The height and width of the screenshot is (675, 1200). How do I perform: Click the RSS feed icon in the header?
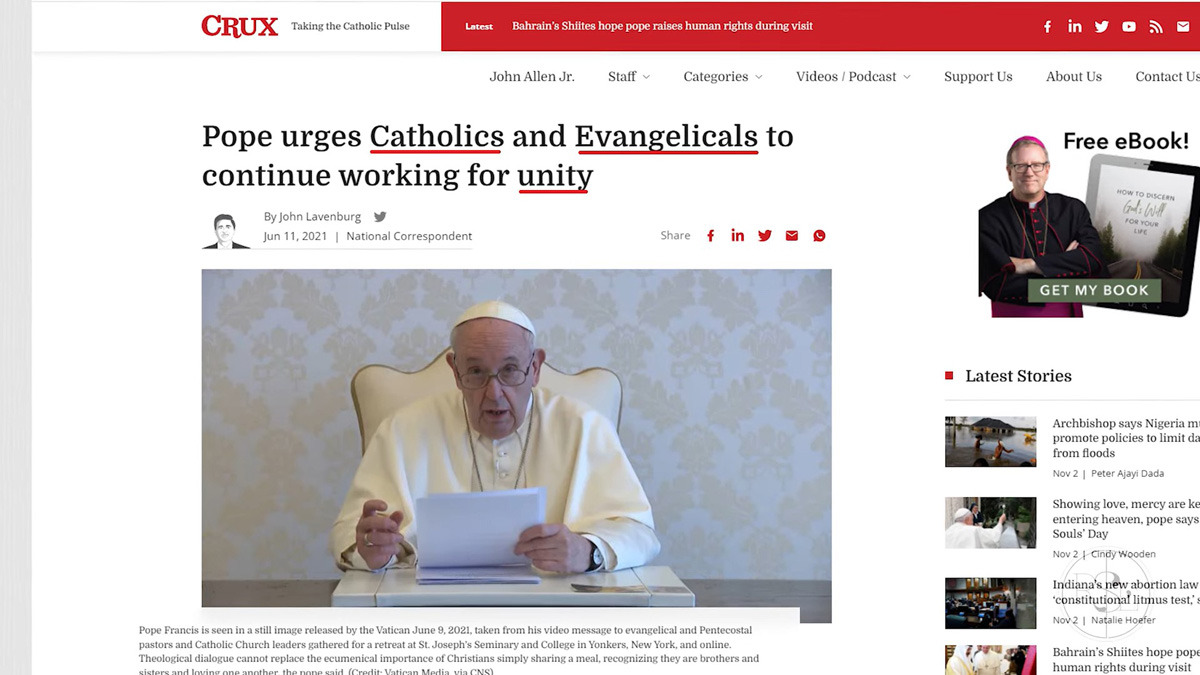pyautogui.click(x=1156, y=27)
